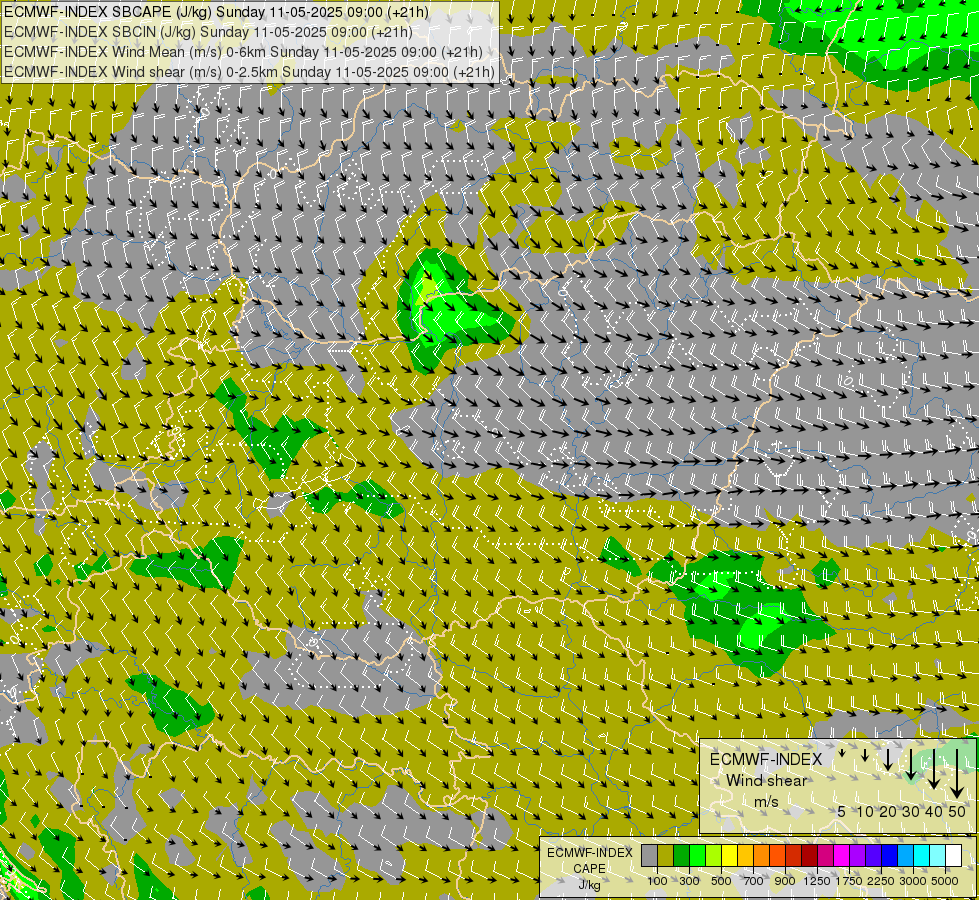
Task: Pick the dark green CAPE legend swatch
Action: tap(682, 856)
